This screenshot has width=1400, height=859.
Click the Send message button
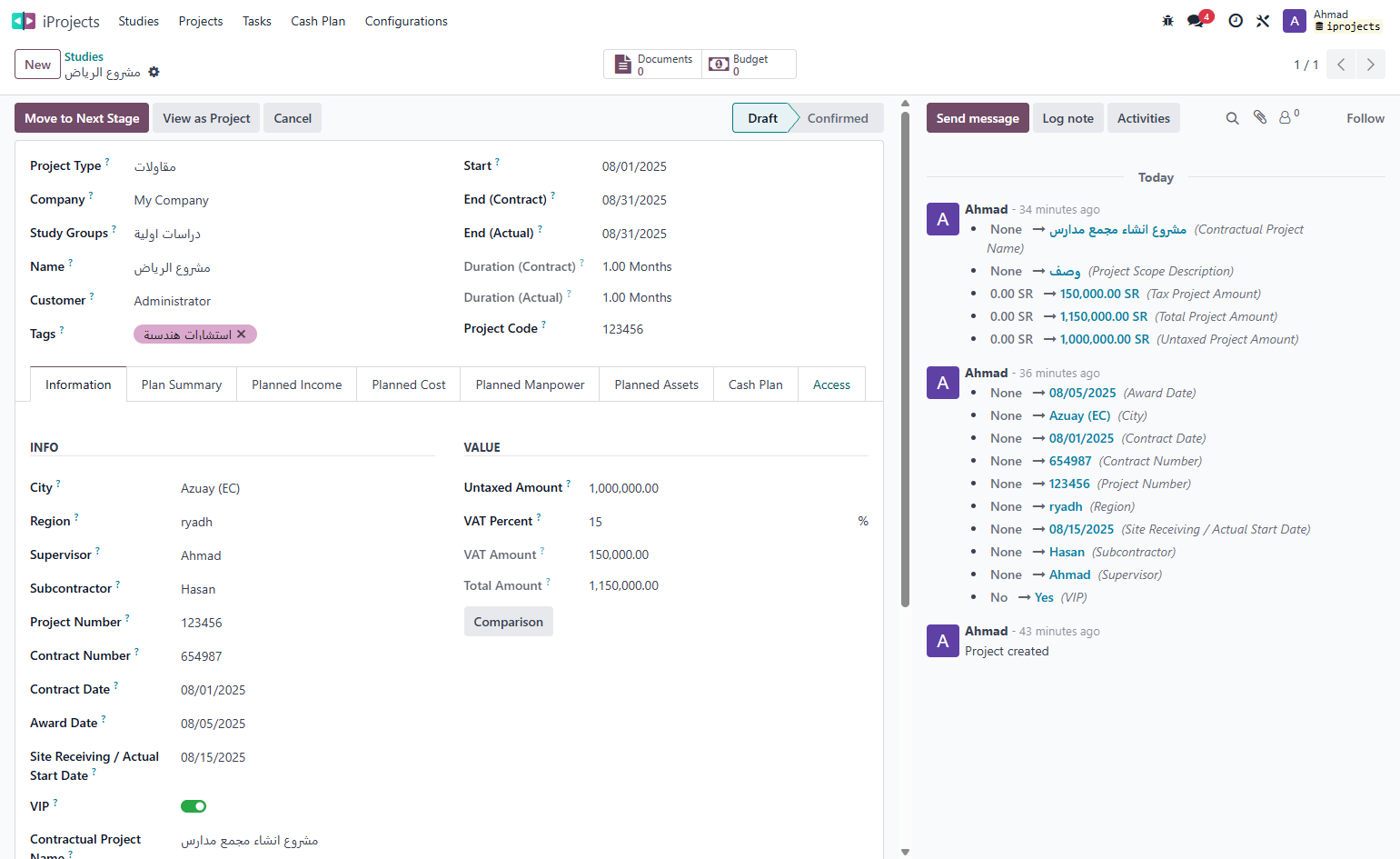[x=978, y=118]
